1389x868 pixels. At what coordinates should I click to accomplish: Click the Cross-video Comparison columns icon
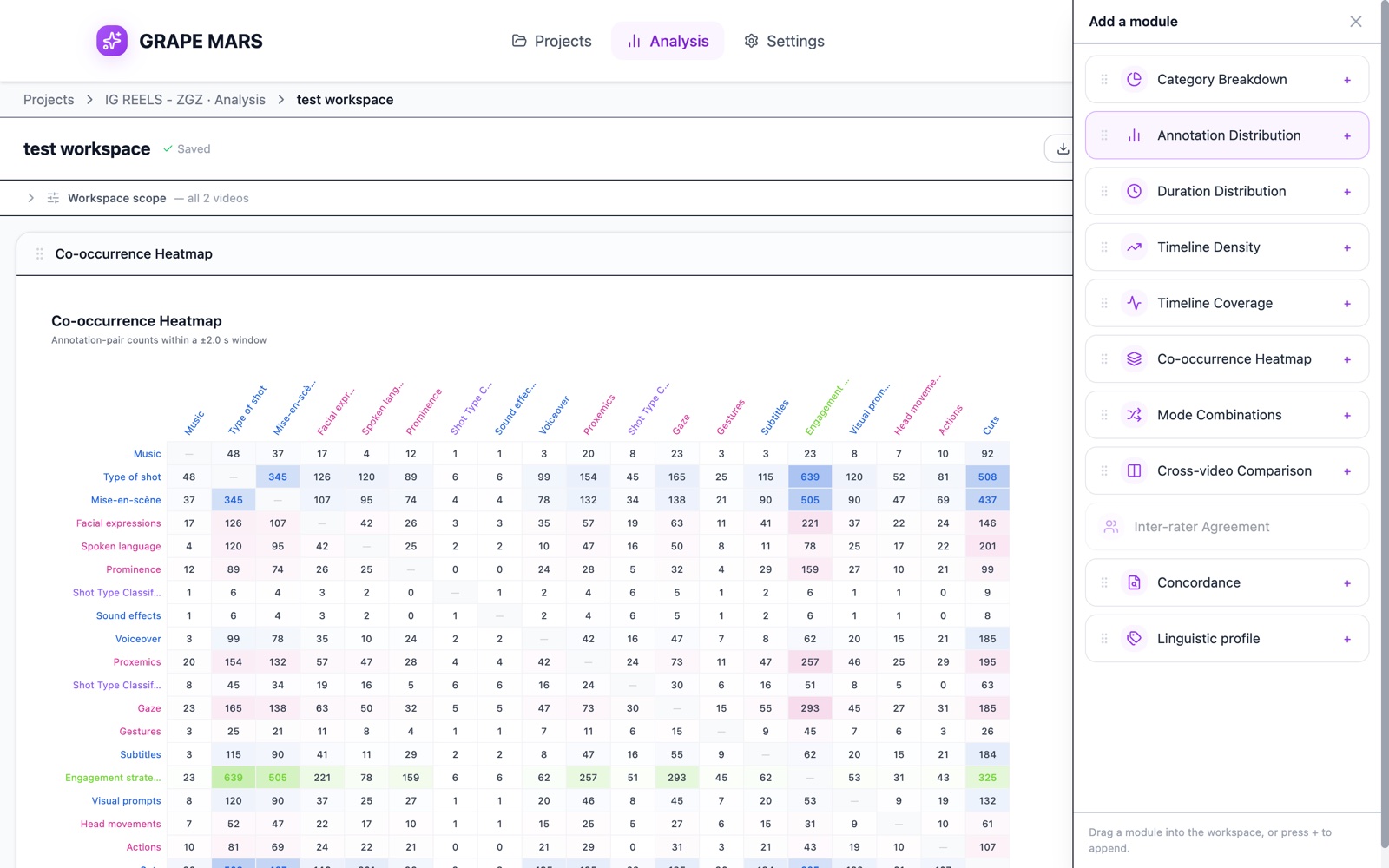tap(1134, 470)
